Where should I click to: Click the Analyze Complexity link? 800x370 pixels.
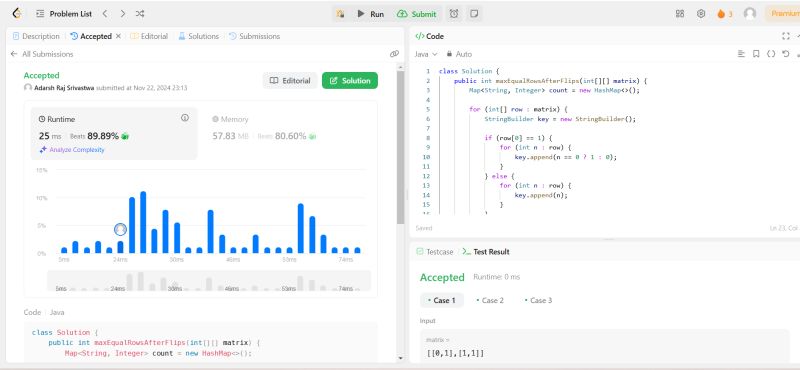[x=72, y=150]
